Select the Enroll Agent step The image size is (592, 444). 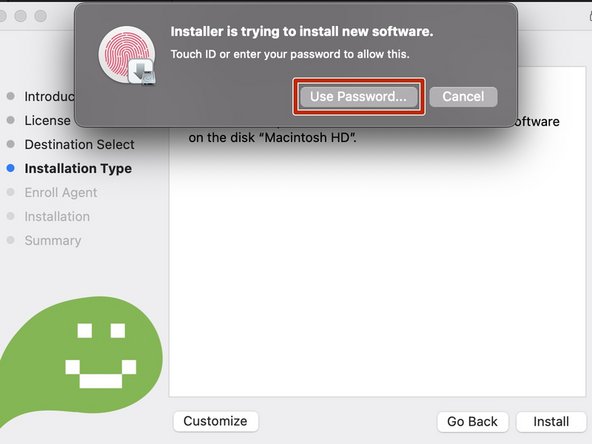coord(61,193)
